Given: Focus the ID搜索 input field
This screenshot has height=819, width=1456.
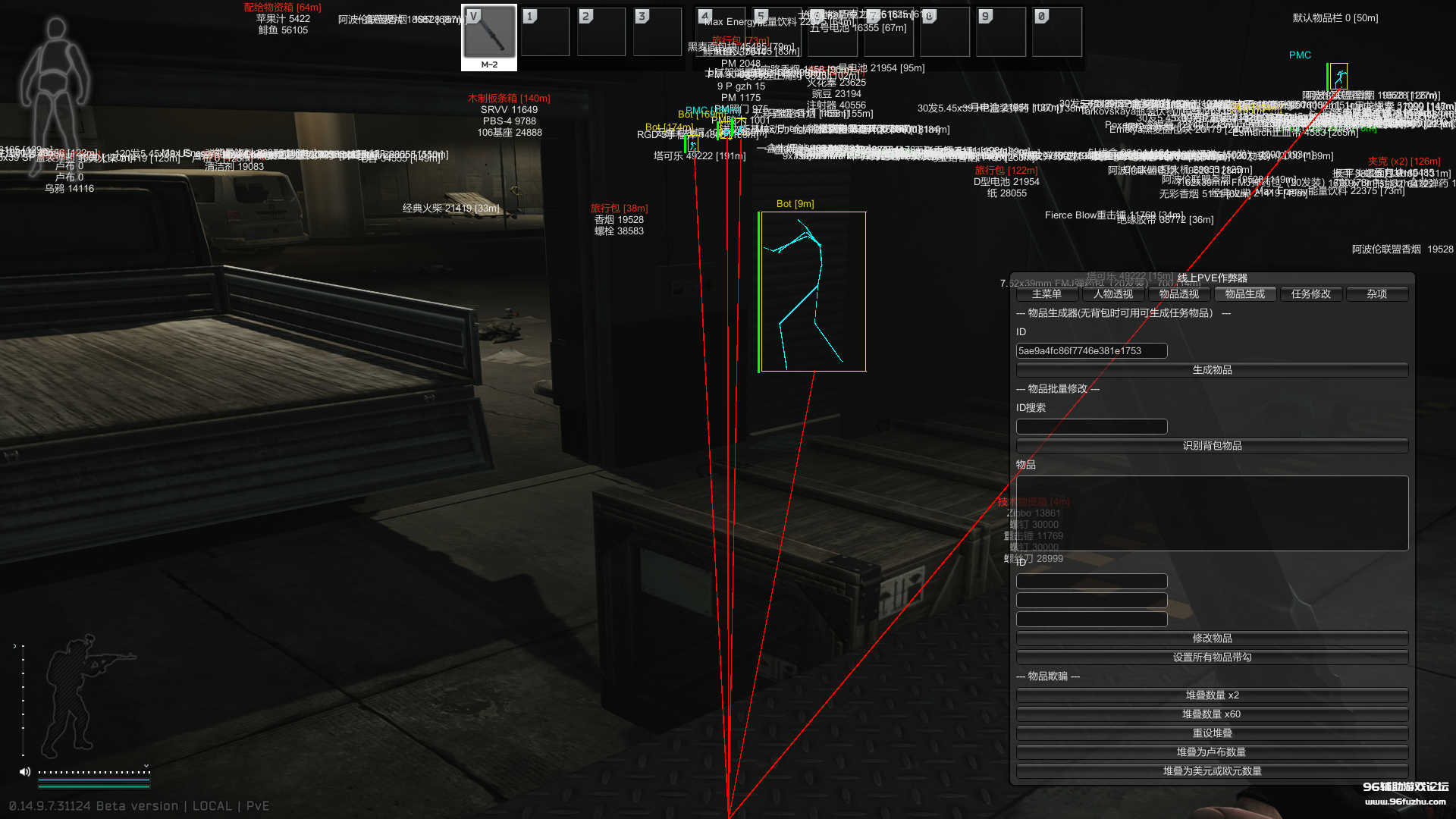Looking at the screenshot, I should 1091,427.
